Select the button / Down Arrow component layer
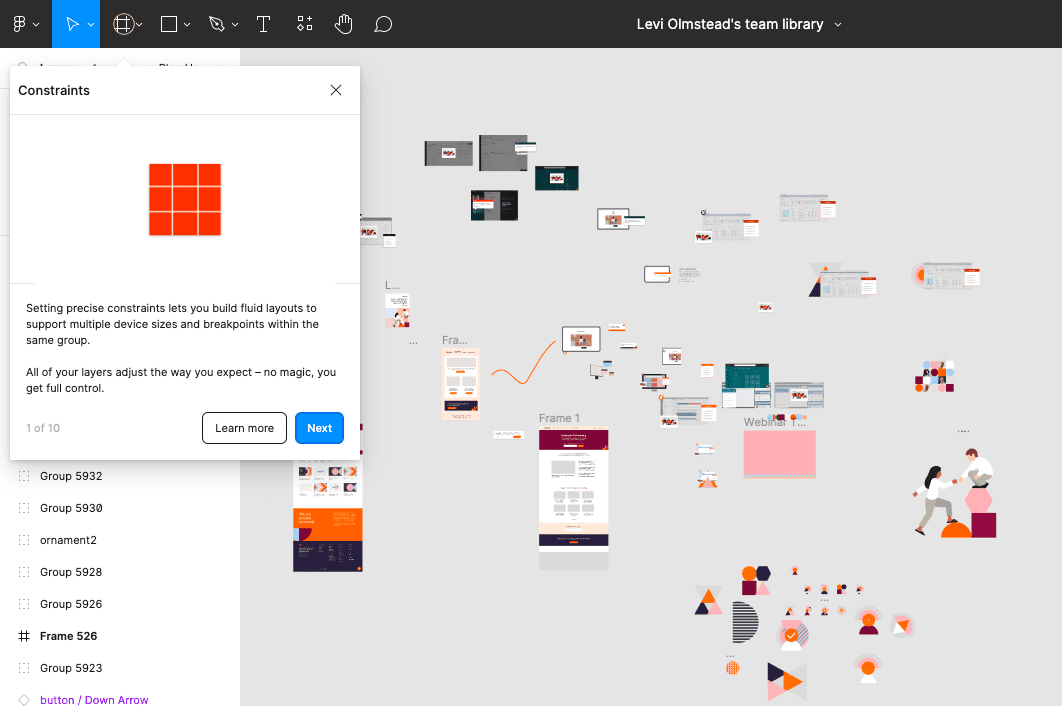1062x706 pixels. pos(94,700)
